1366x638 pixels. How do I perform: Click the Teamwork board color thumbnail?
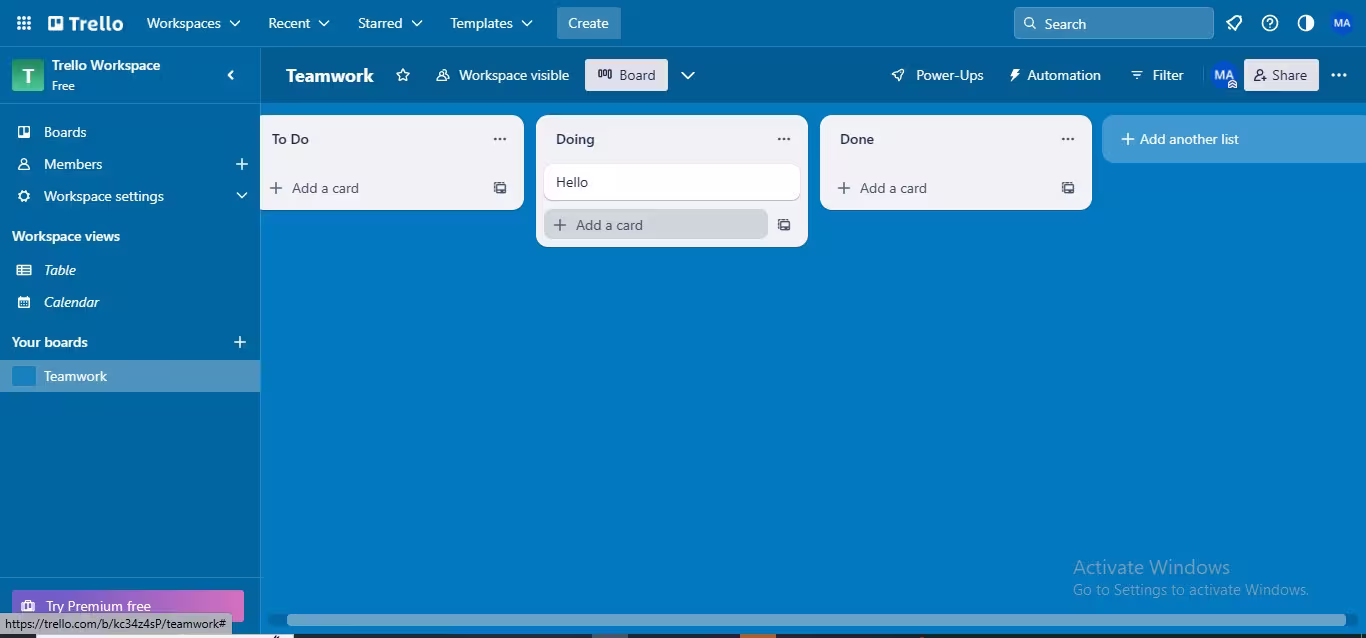click(x=24, y=376)
